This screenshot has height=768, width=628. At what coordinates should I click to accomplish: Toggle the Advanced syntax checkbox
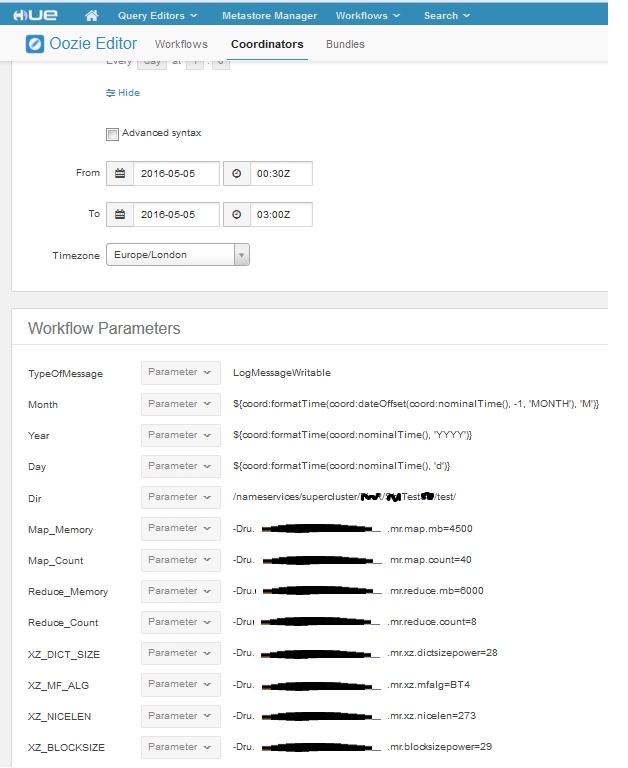point(112,134)
